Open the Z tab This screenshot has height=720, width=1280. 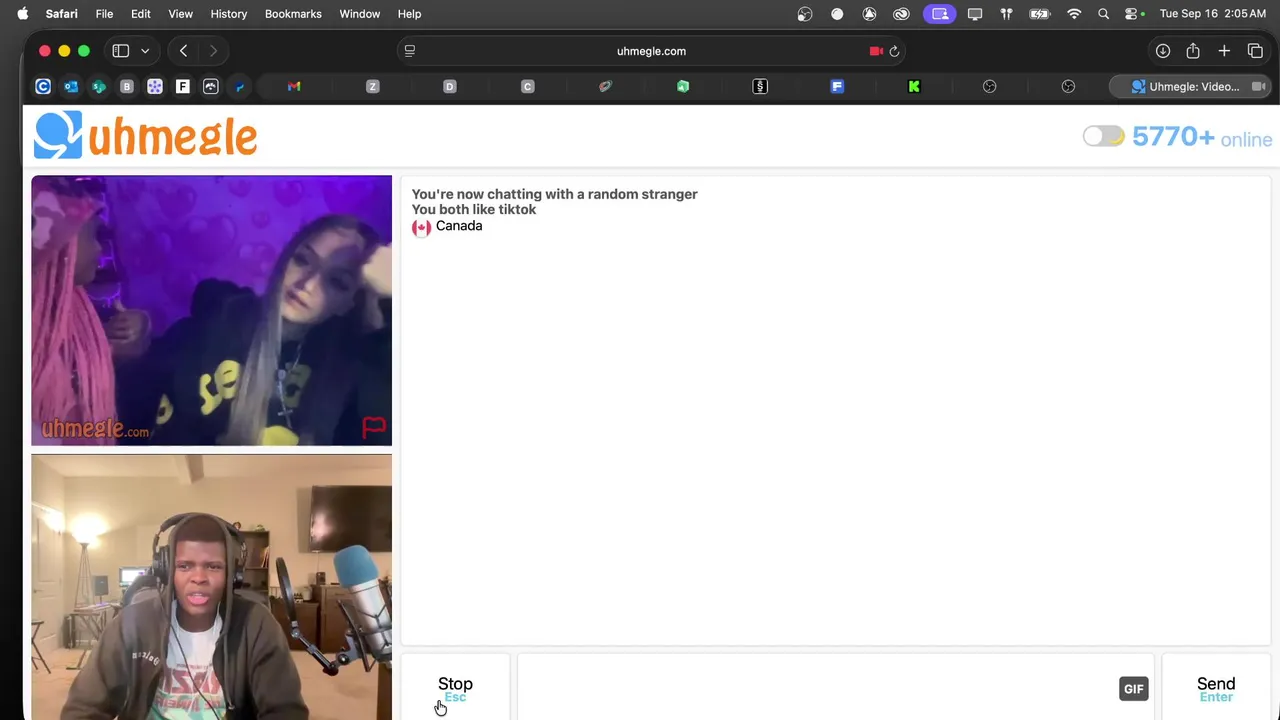pyautogui.click(x=373, y=87)
